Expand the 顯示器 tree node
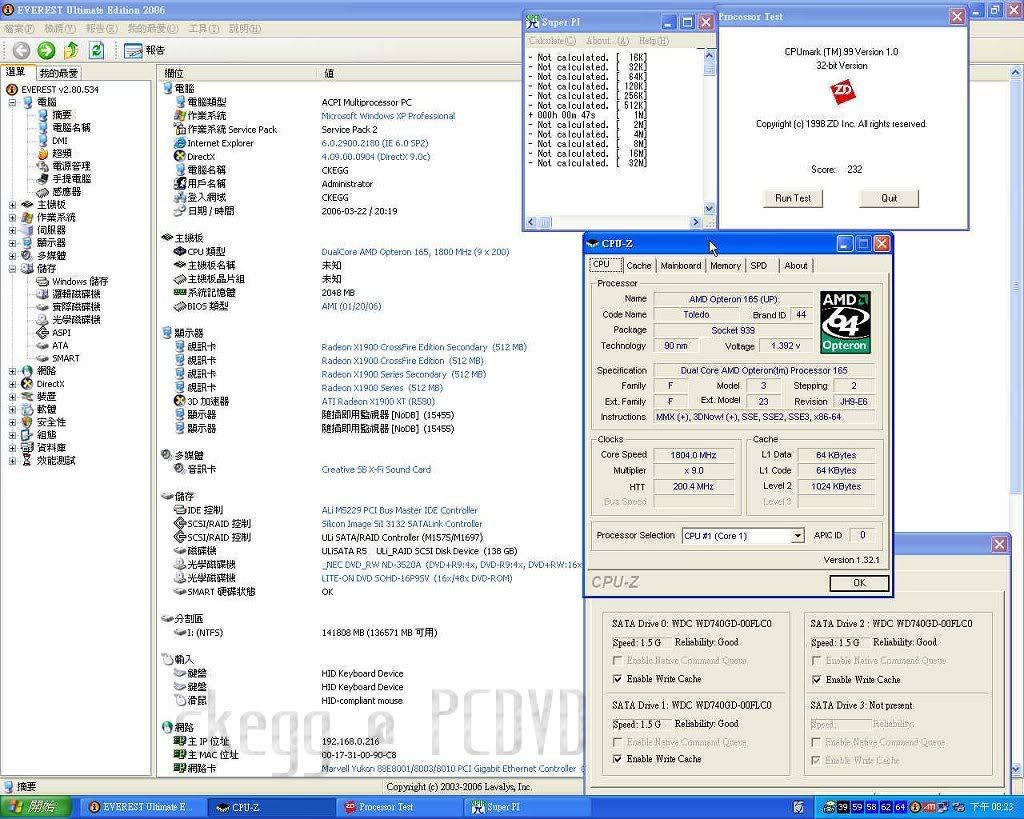 point(12,243)
